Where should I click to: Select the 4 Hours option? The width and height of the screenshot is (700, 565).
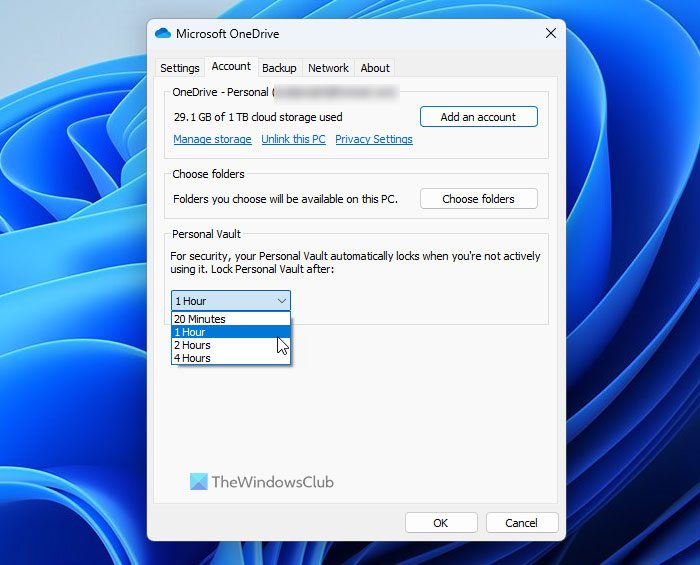coord(231,358)
